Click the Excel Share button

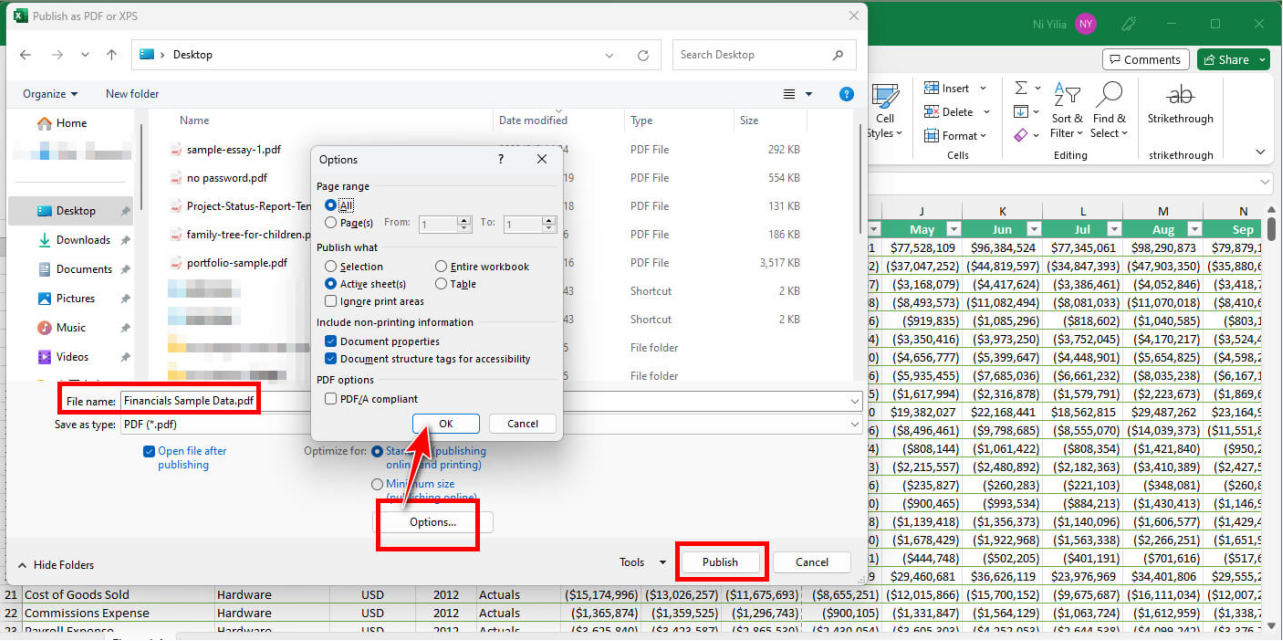pos(1233,60)
